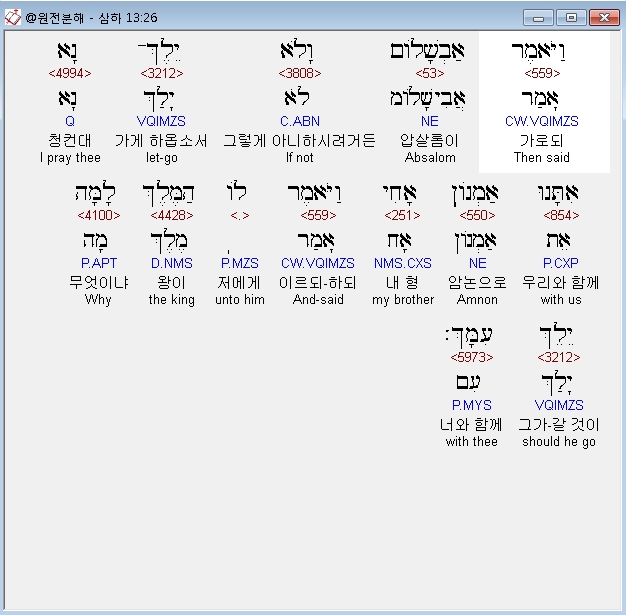Click Strong's number <53>
The image size is (626, 615).
pos(430,73)
